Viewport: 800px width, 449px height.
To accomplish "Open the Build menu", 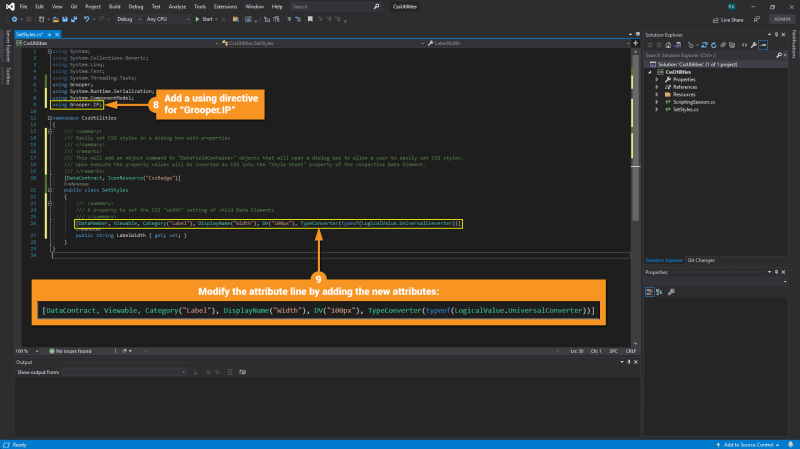I will tap(117, 7).
